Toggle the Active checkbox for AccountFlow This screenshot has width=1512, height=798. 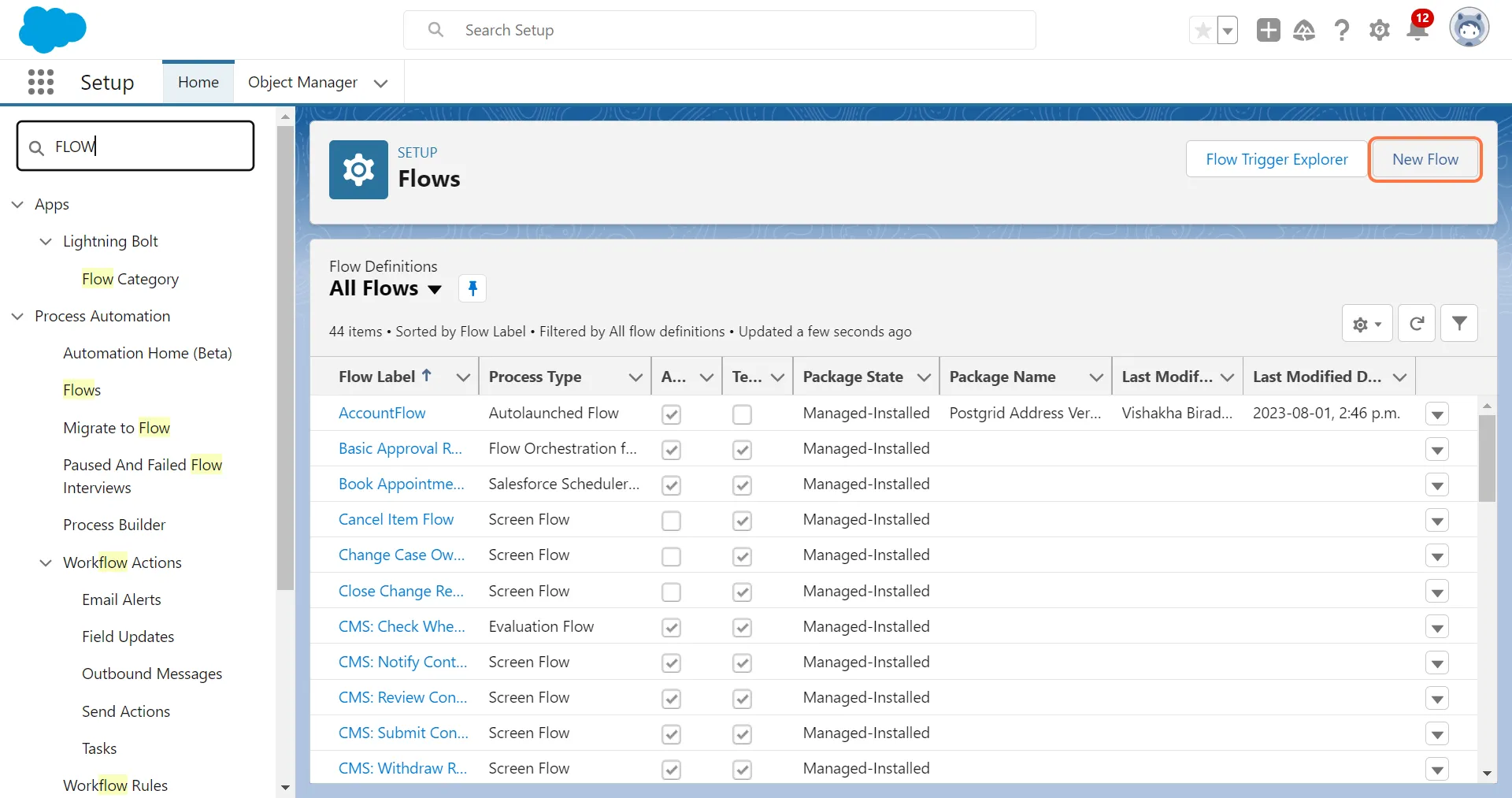click(x=671, y=414)
